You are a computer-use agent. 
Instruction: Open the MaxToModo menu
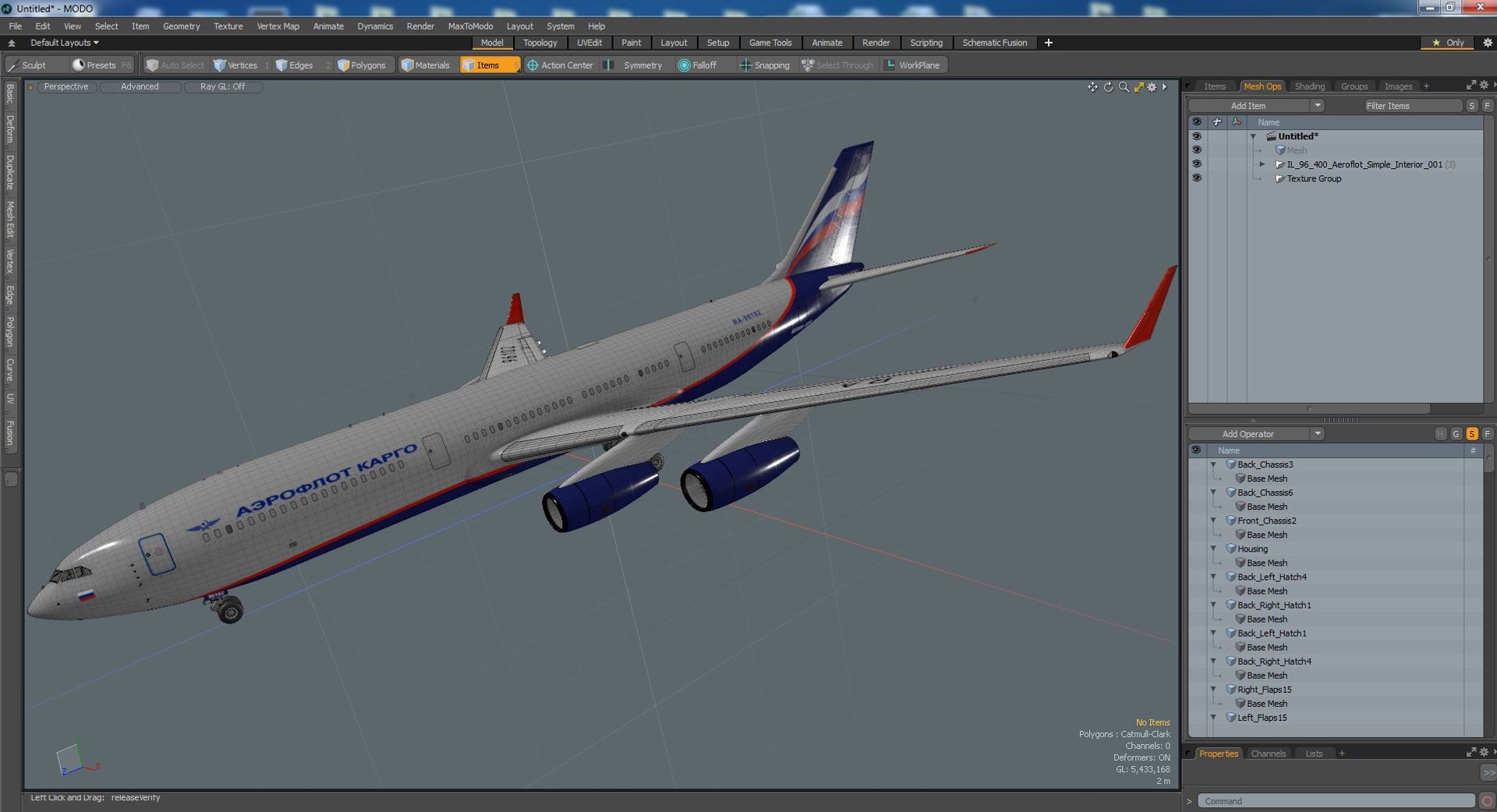470,26
